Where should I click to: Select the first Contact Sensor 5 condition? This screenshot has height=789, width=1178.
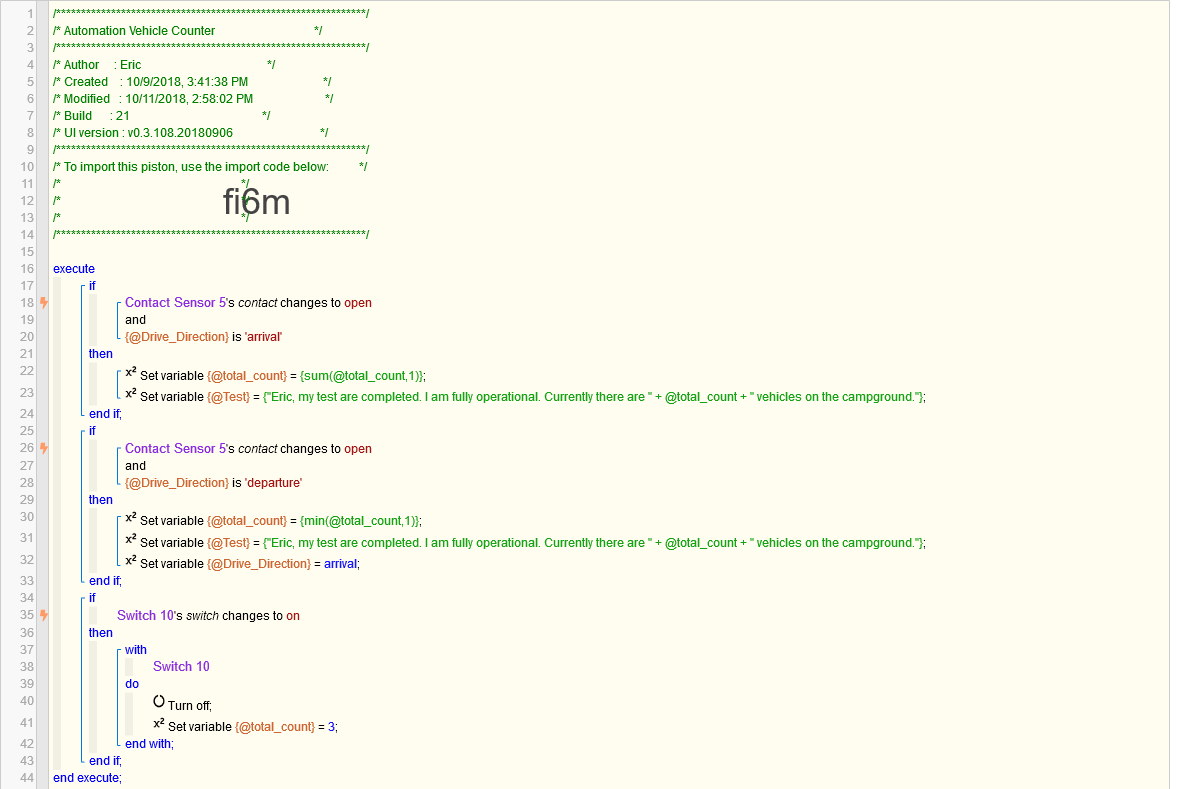248,303
